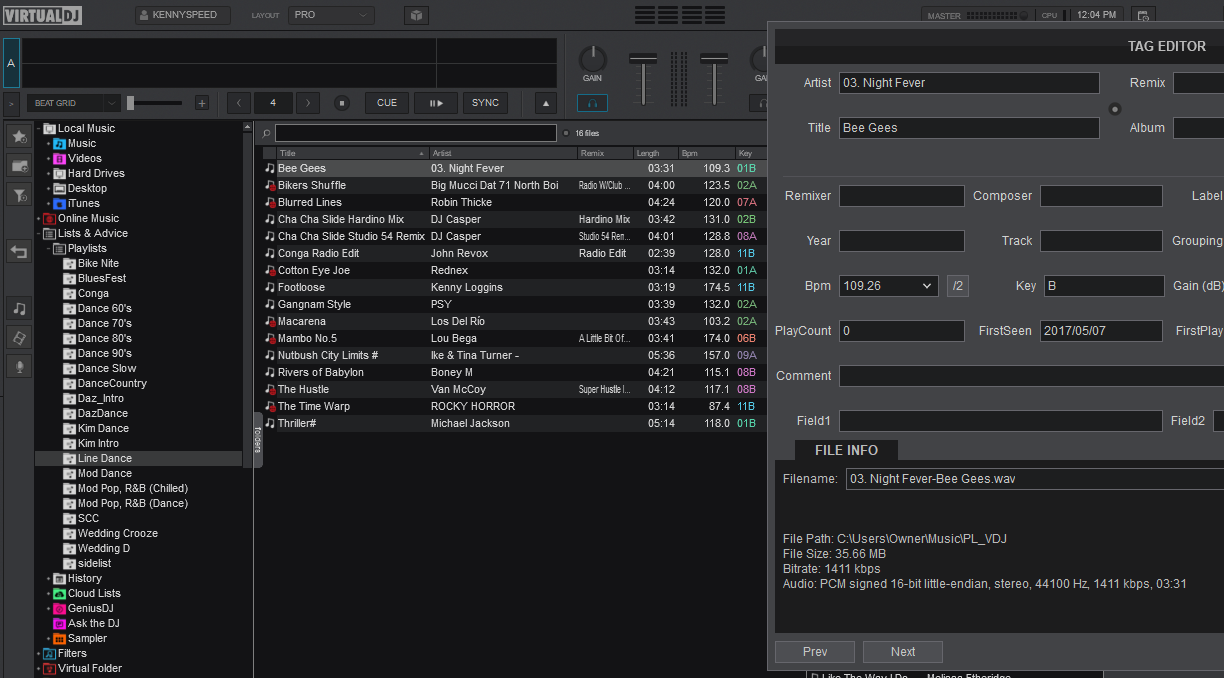Screen dimensions: 1224x678
Task: Sort track list by Length column header
Action: [x=656, y=153]
